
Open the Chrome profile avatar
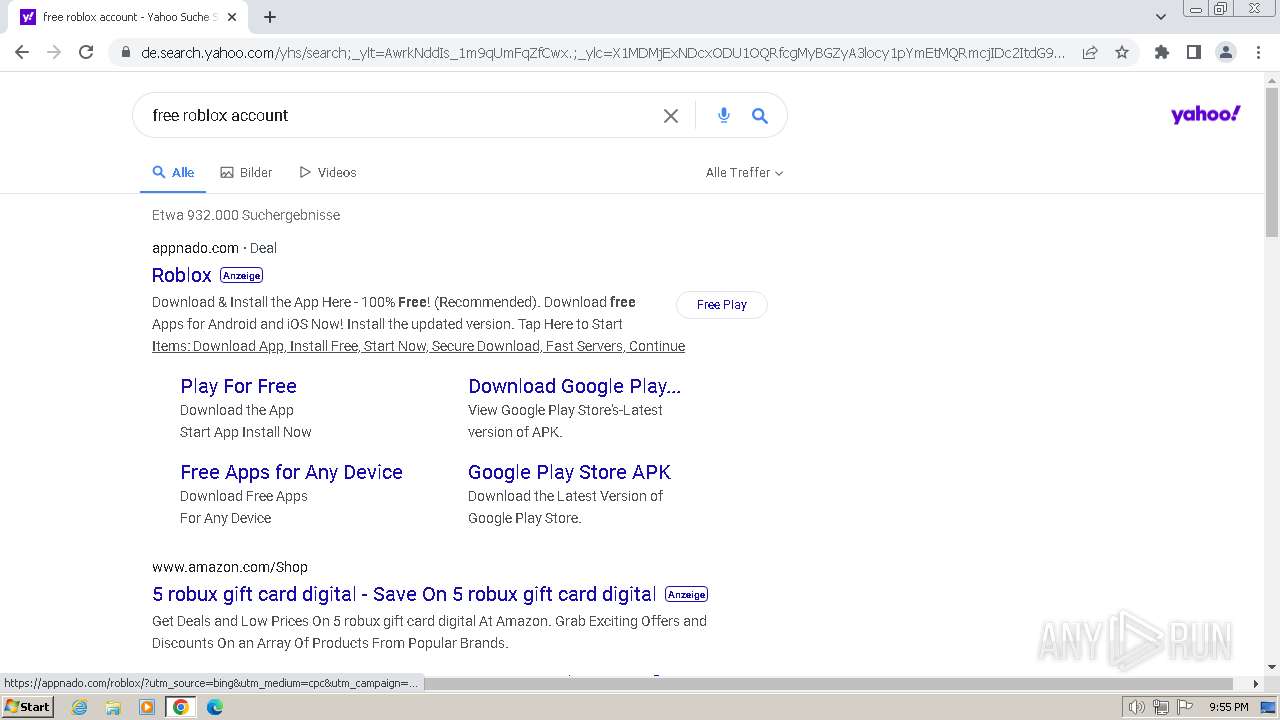click(1225, 52)
